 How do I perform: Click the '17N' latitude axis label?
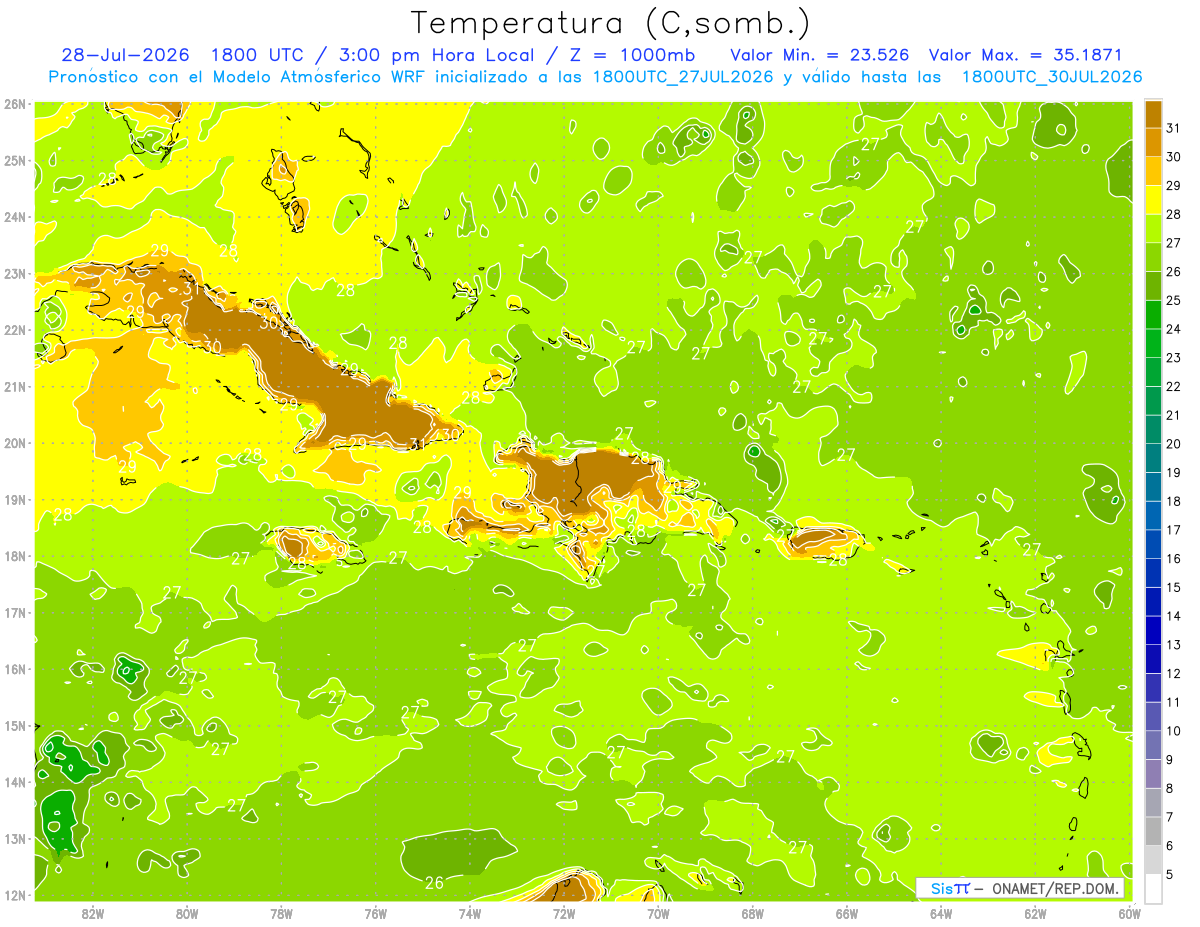point(14,612)
